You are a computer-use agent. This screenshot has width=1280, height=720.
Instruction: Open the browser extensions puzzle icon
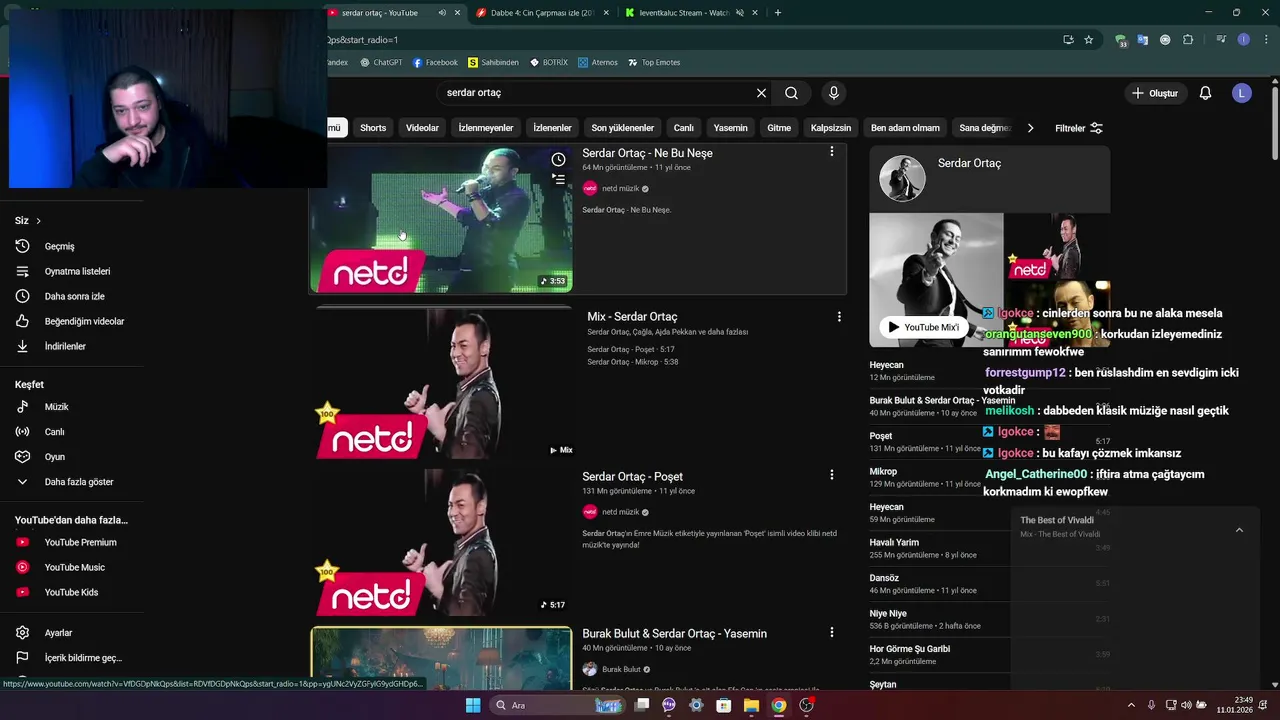coord(1188,40)
